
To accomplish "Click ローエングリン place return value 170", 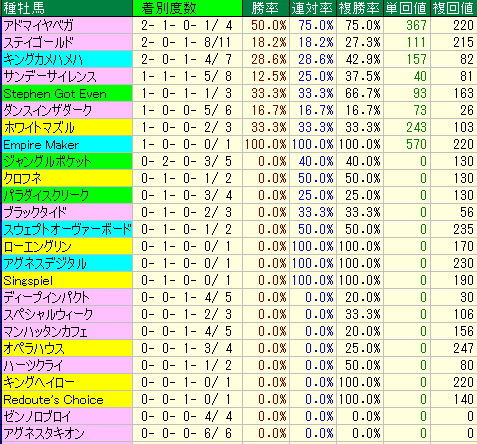I will point(463,246).
